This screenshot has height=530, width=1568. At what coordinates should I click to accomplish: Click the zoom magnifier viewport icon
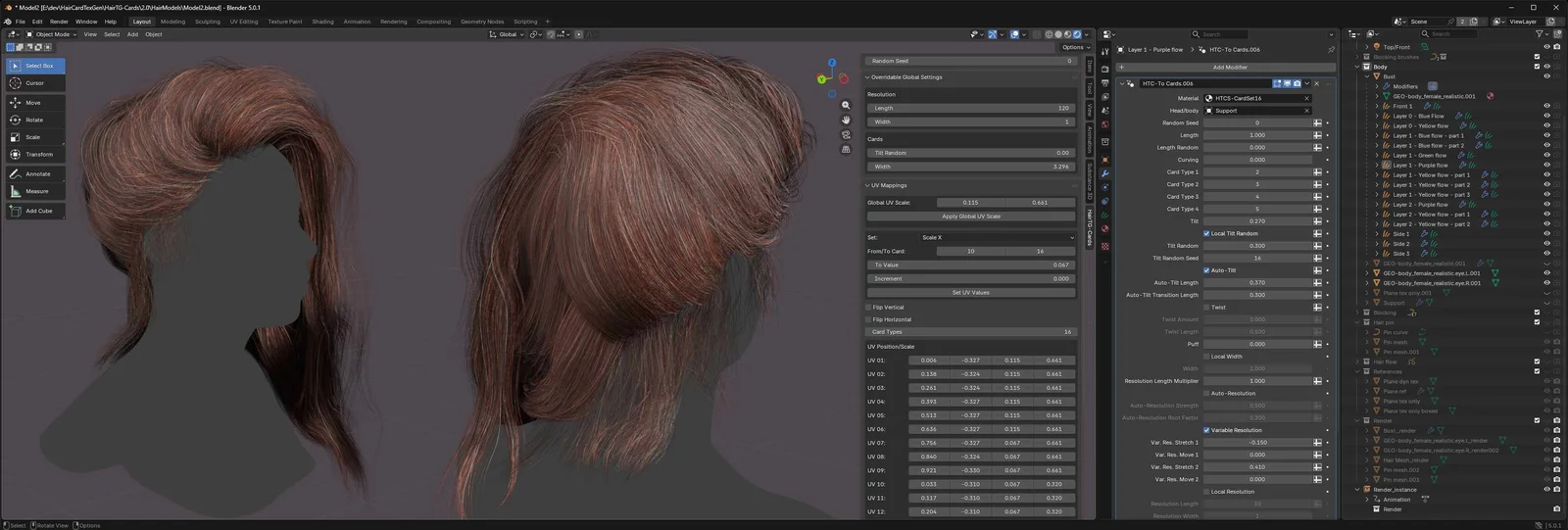coord(846,105)
